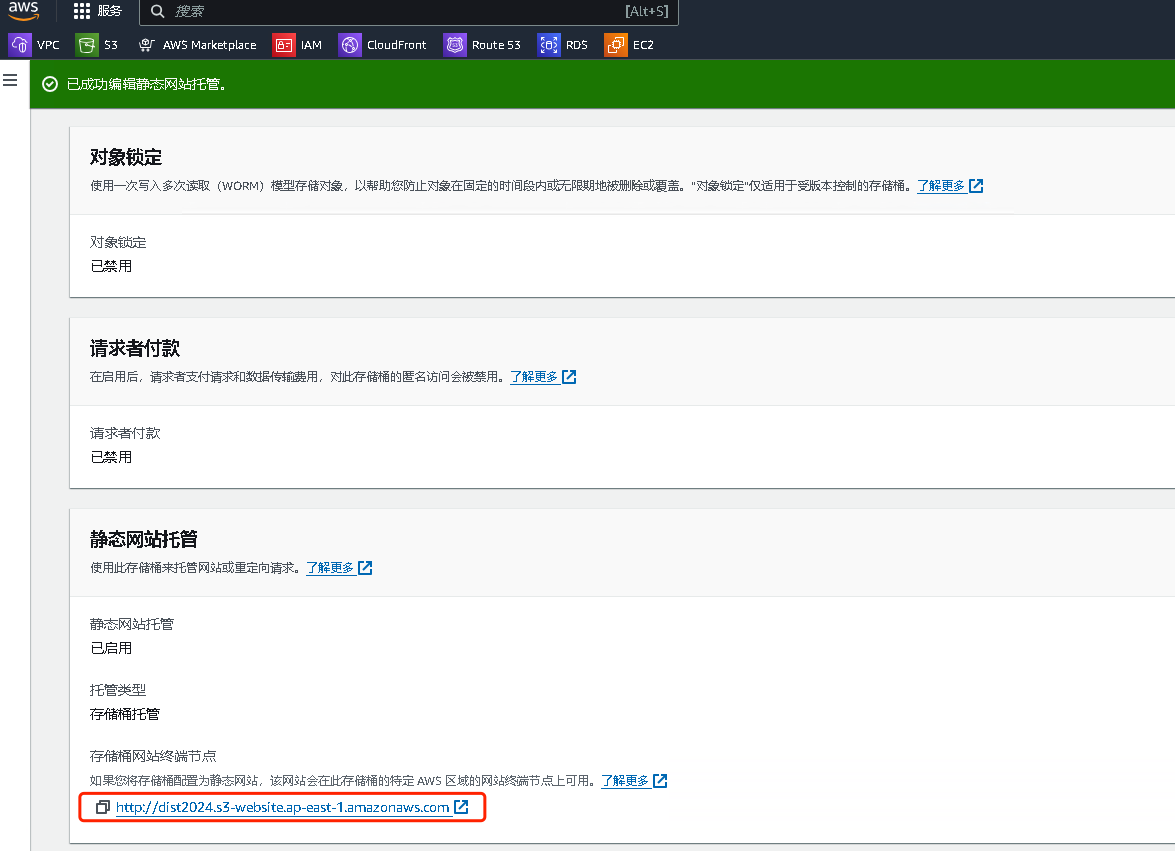Select the 对象锁定 section heading
Viewport: 1175px width, 851px height.
126,157
